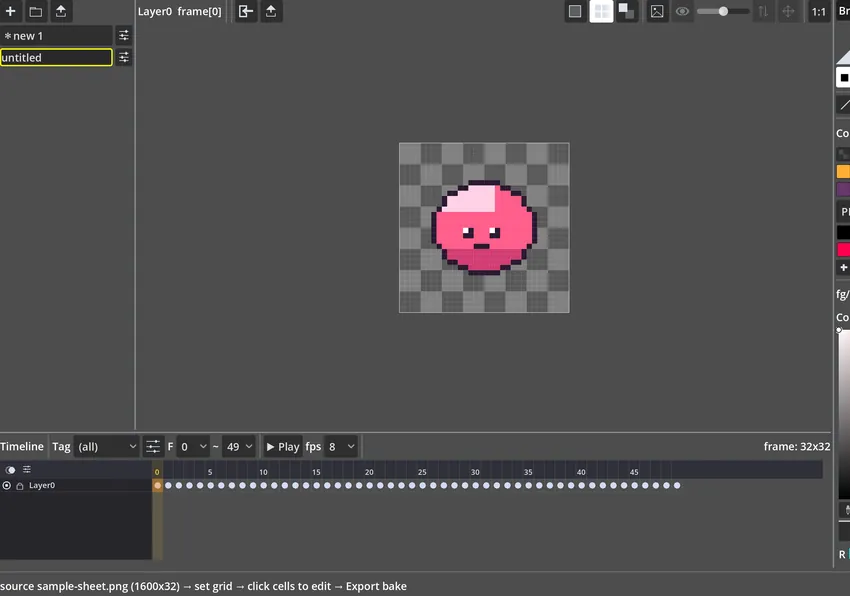Click the reference image icon
The image size is (850, 596).
(x=657, y=11)
